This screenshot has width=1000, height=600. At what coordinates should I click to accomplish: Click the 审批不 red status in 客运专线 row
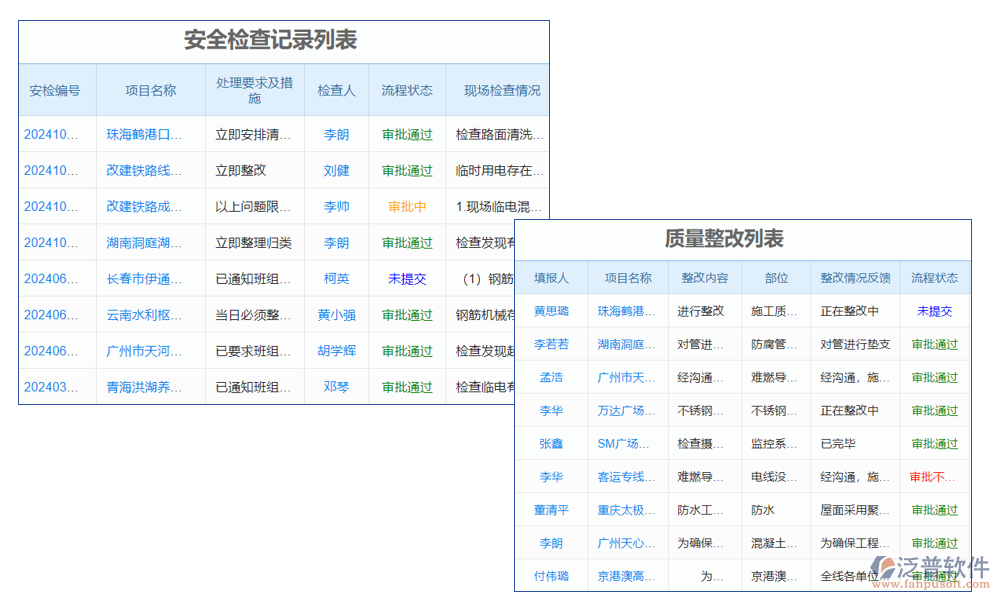934,476
